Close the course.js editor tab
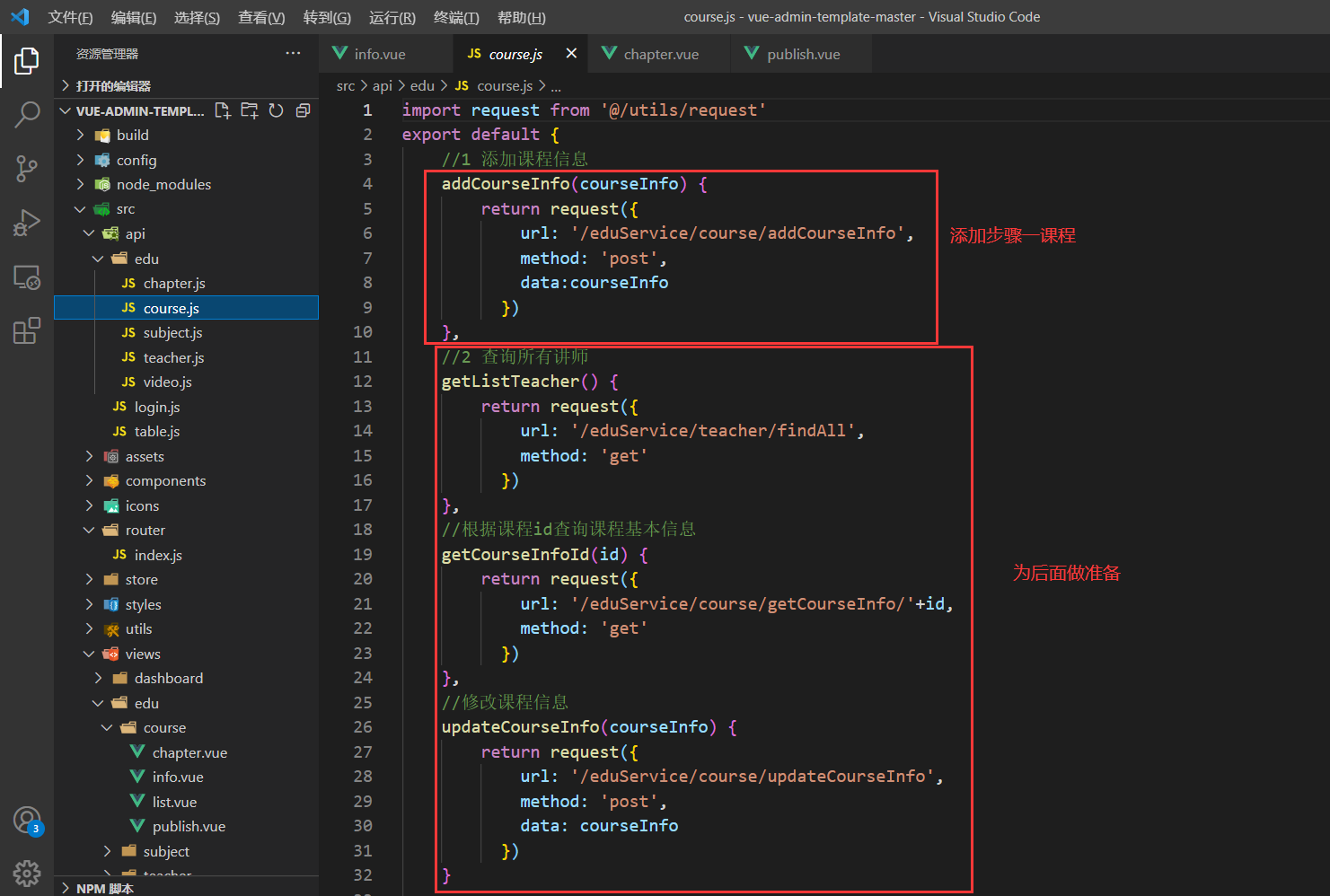Image resolution: width=1330 pixels, height=896 pixels. click(571, 54)
